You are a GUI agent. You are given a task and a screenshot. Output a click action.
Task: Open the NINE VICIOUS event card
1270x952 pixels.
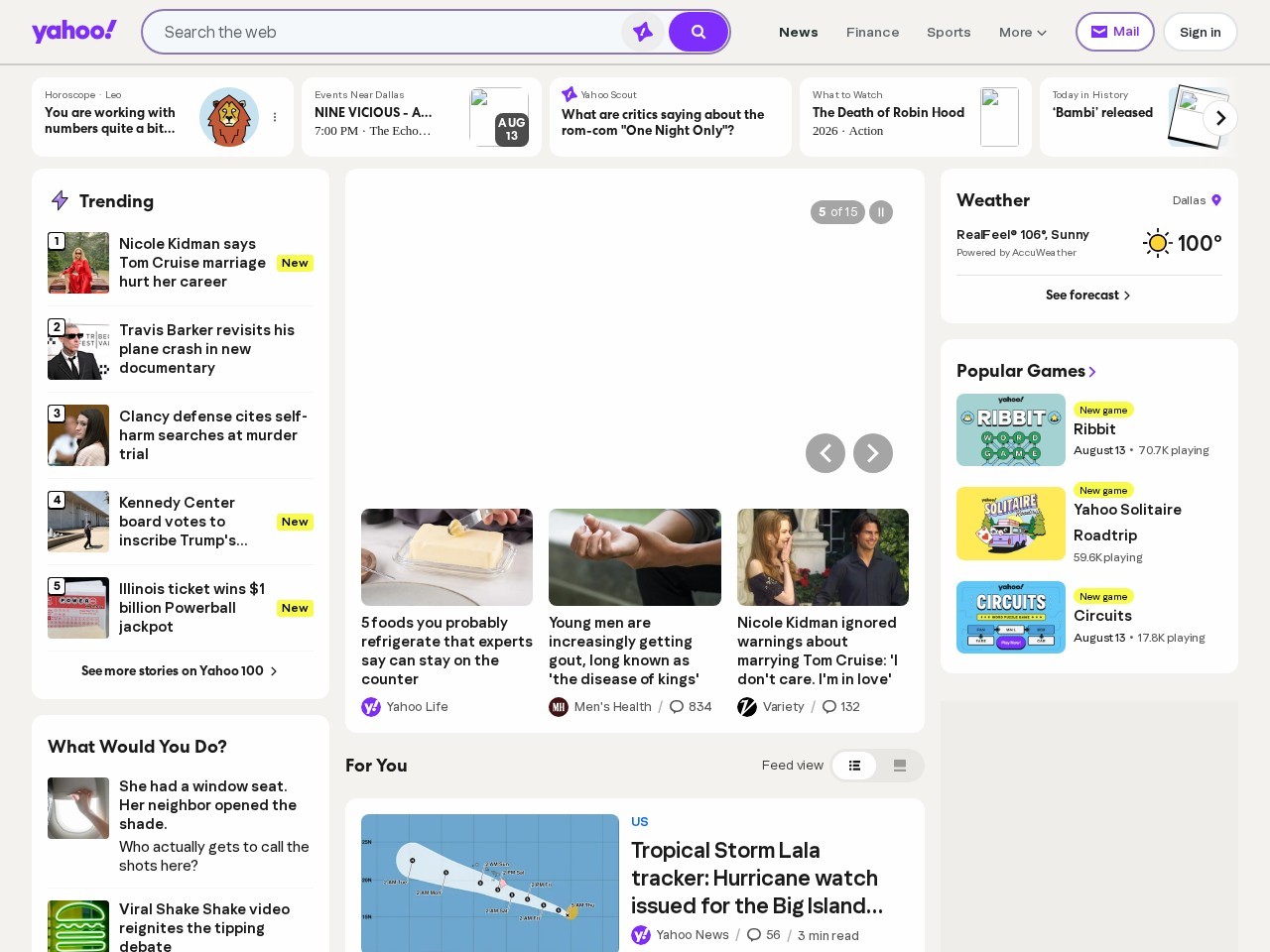[x=422, y=117]
